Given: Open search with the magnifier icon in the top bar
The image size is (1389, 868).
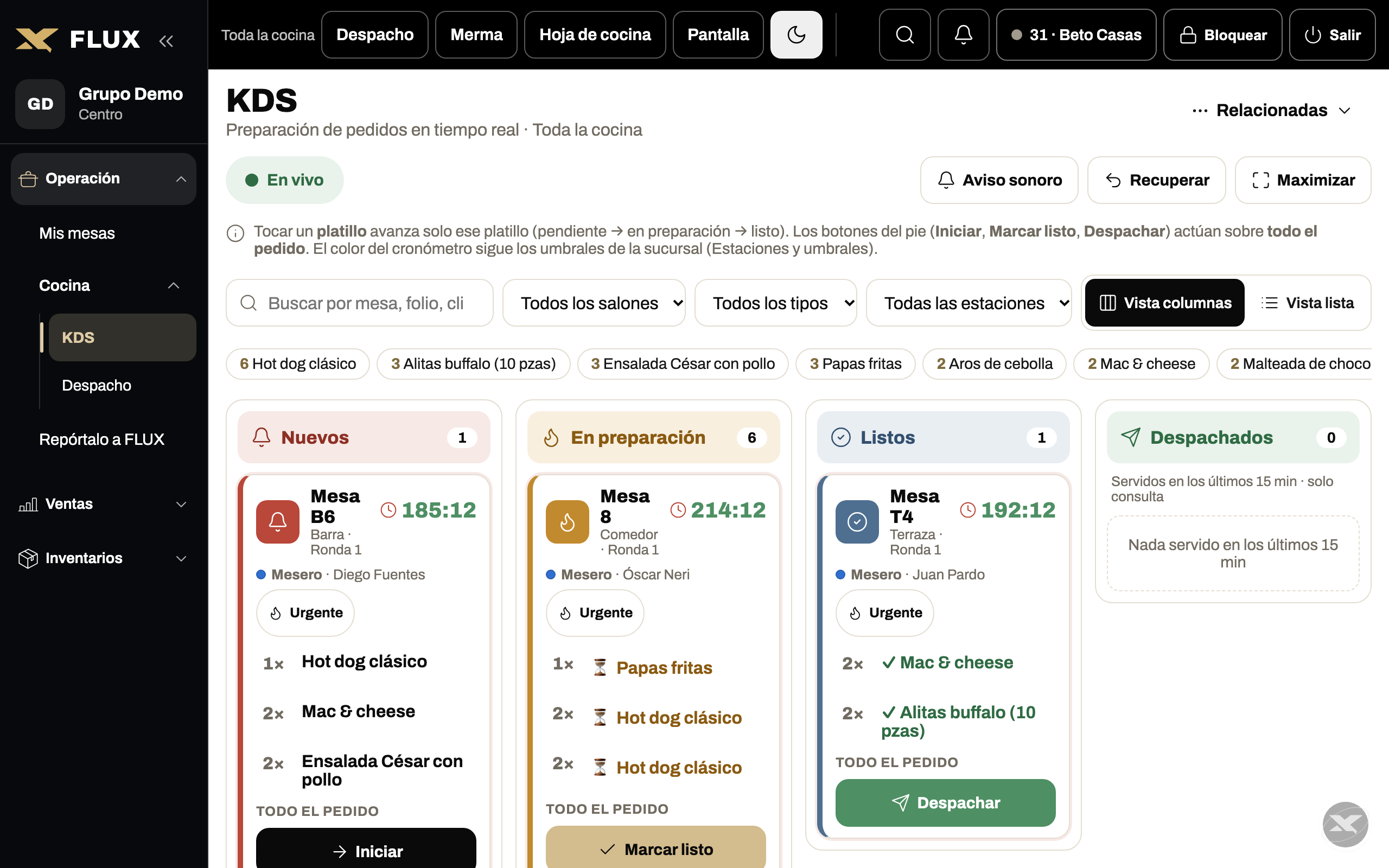Looking at the screenshot, I should [904, 35].
